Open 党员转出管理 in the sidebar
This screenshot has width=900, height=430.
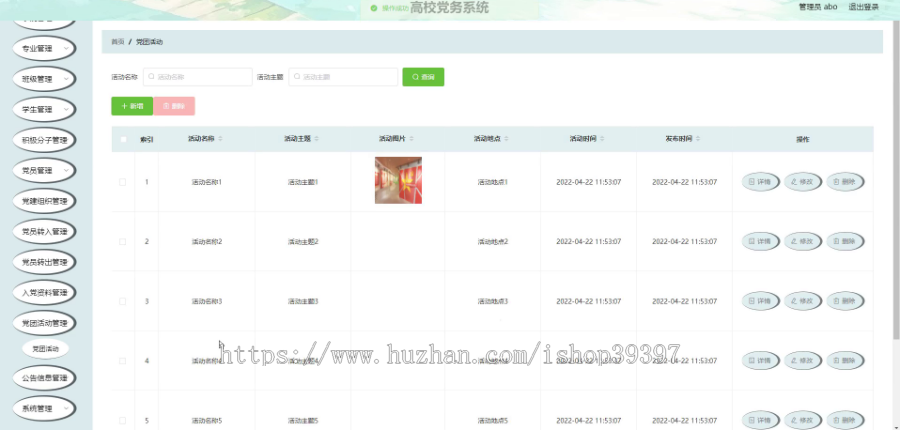click(x=44, y=262)
